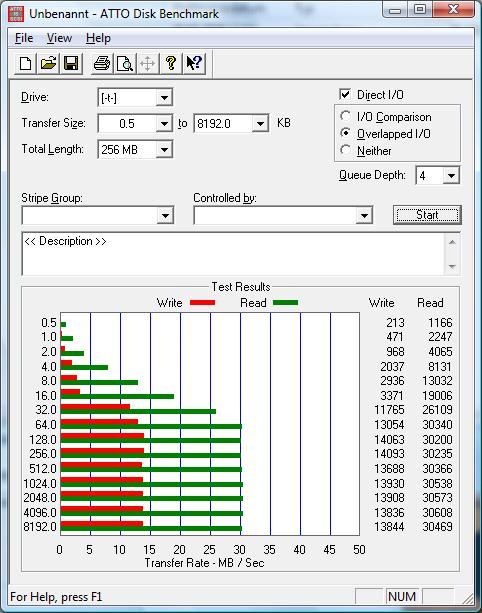Print results with the printer icon

click(102, 63)
